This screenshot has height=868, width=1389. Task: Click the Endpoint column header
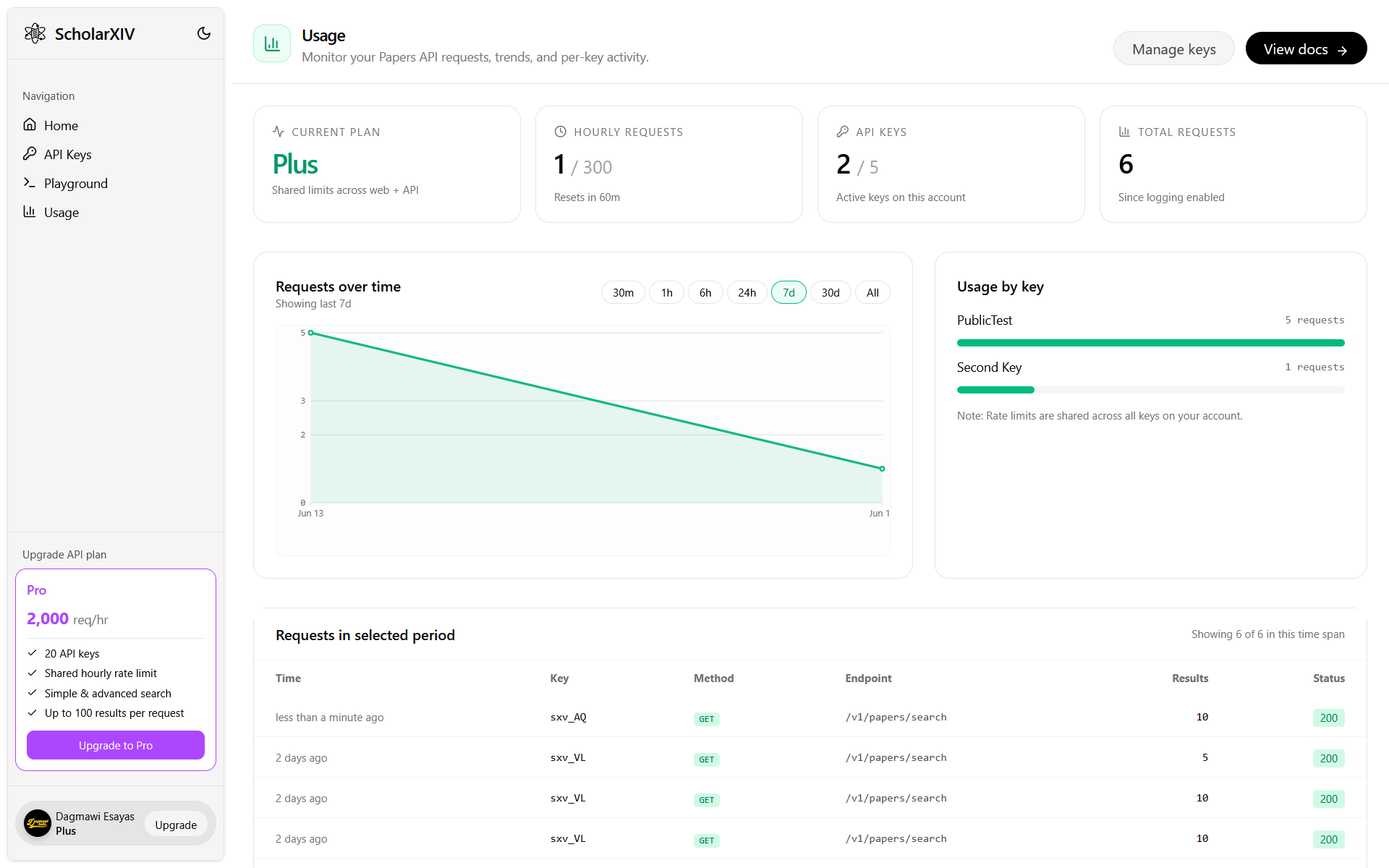868,678
